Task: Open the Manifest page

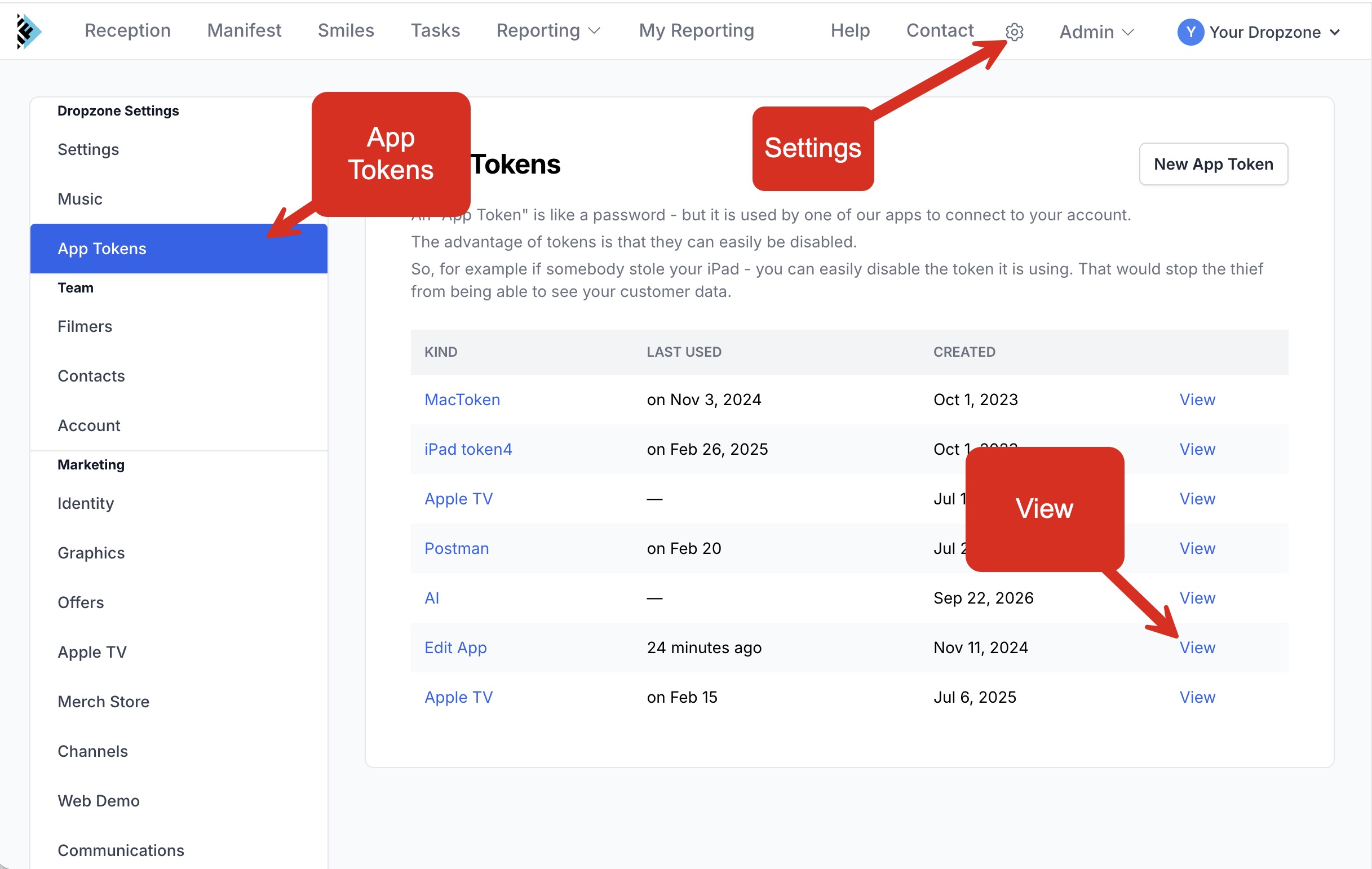Action: (244, 31)
